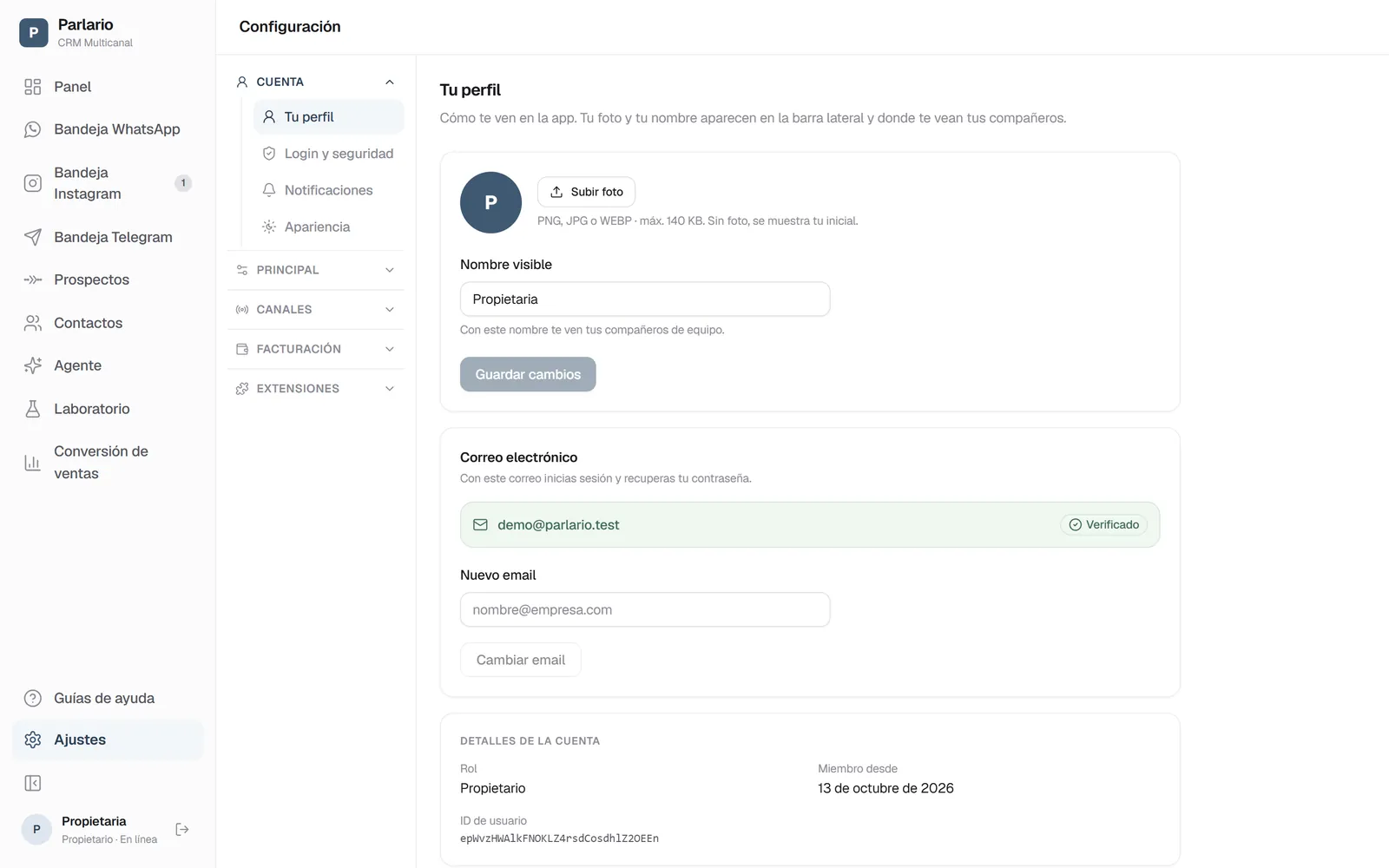Expand the PRINCIPAL settings section
Viewport: 1389px width, 868px height.
pyautogui.click(x=316, y=270)
